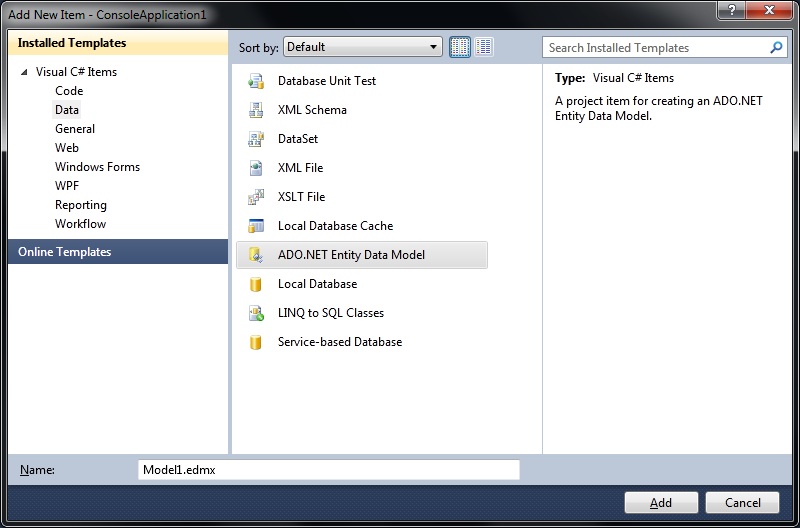The width and height of the screenshot is (800, 528).
Task: Select the Local Database Cache label
Action: pyautogui.click(x=335, y=226)
